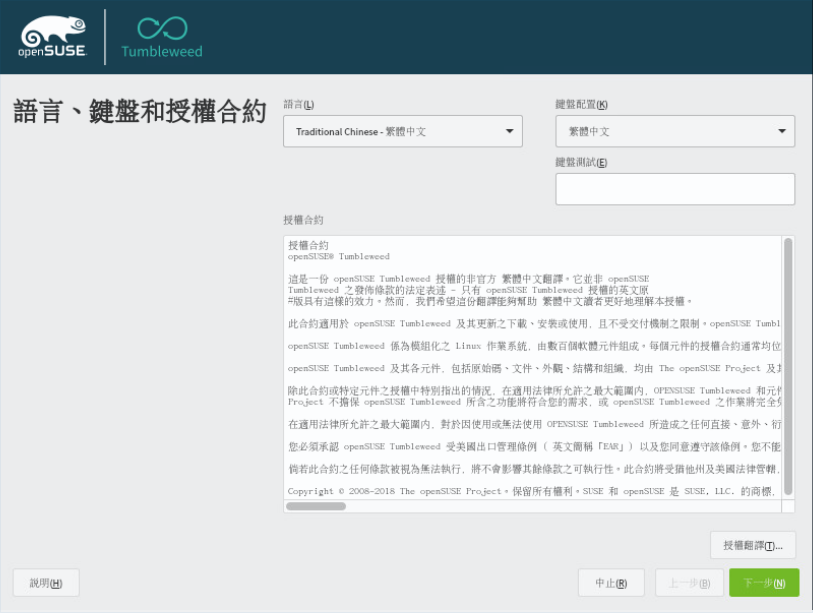The height and width of the screenshot is (613, 813).
Task: Click the 說明(H) help button
Action: click(x=46, y=583)
